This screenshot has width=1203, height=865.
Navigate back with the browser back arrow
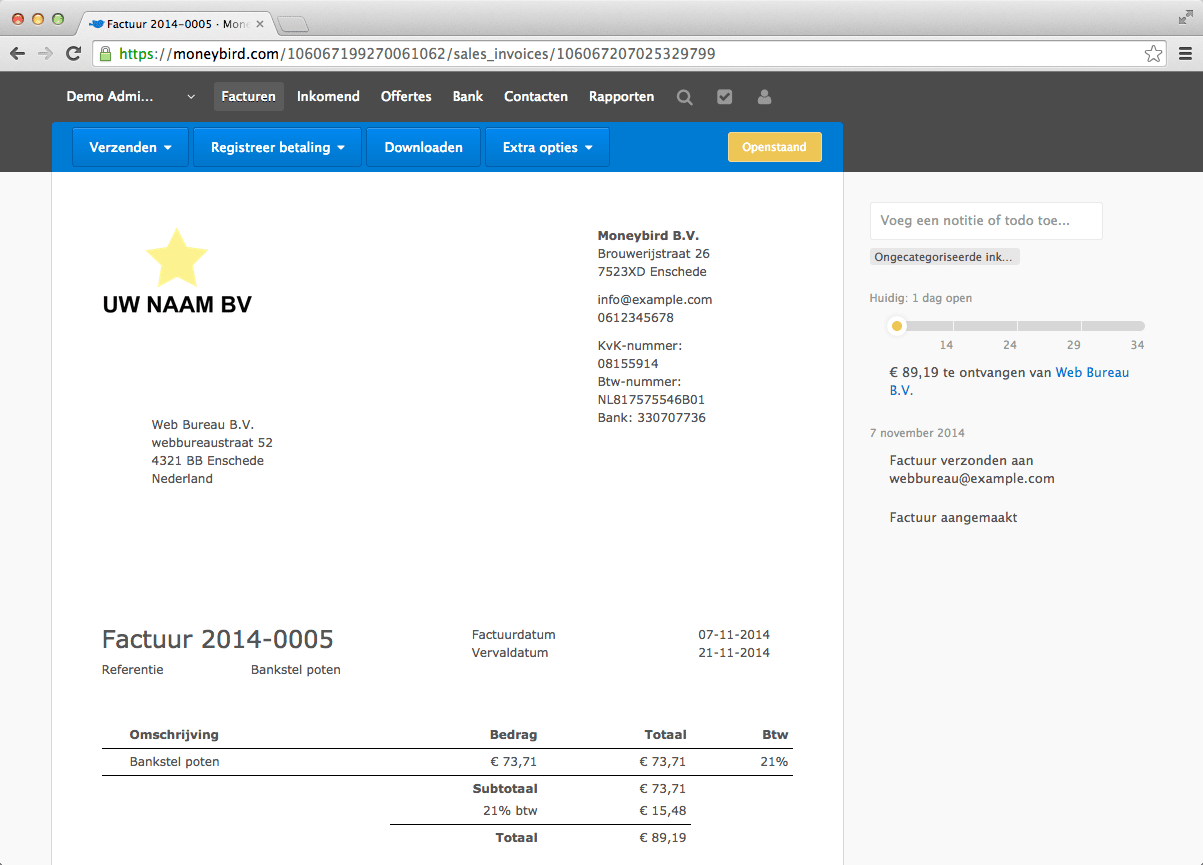coord(17,54)
